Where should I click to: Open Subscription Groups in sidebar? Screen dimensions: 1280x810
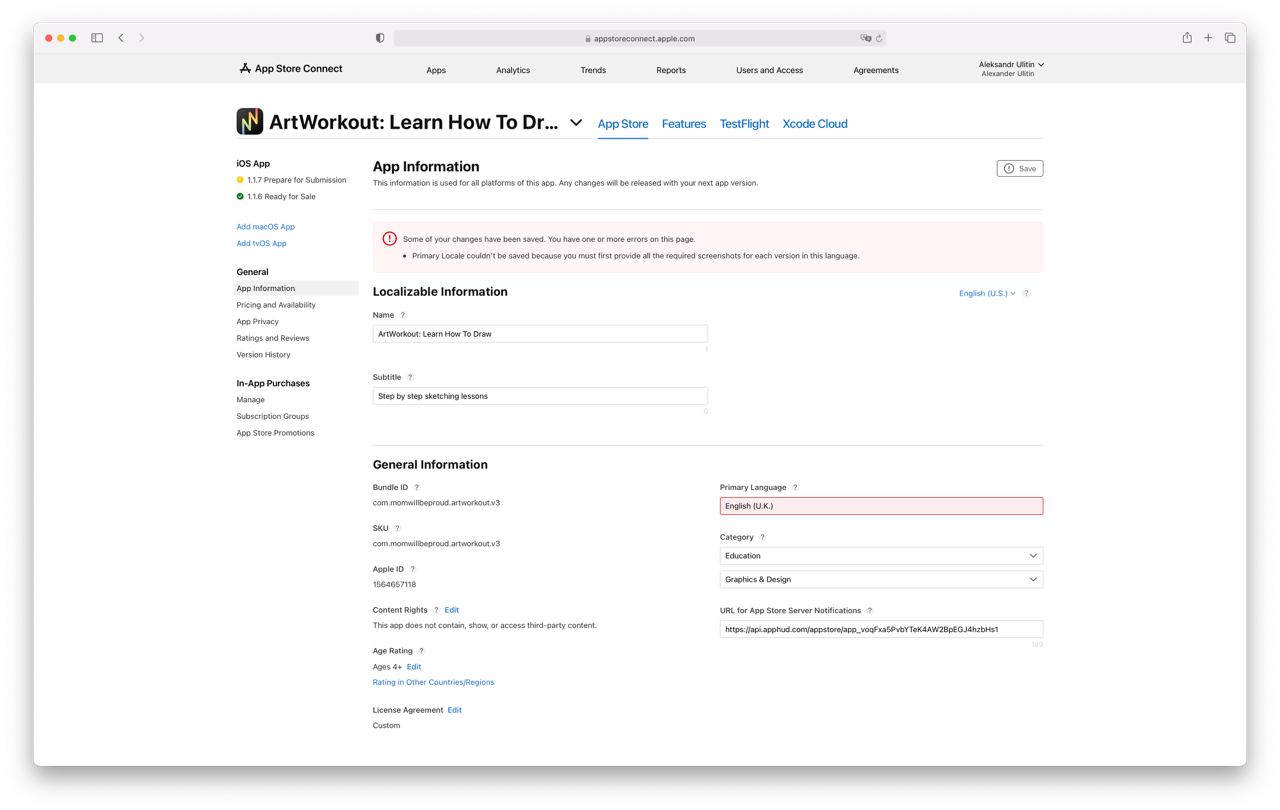coord(273,416)
